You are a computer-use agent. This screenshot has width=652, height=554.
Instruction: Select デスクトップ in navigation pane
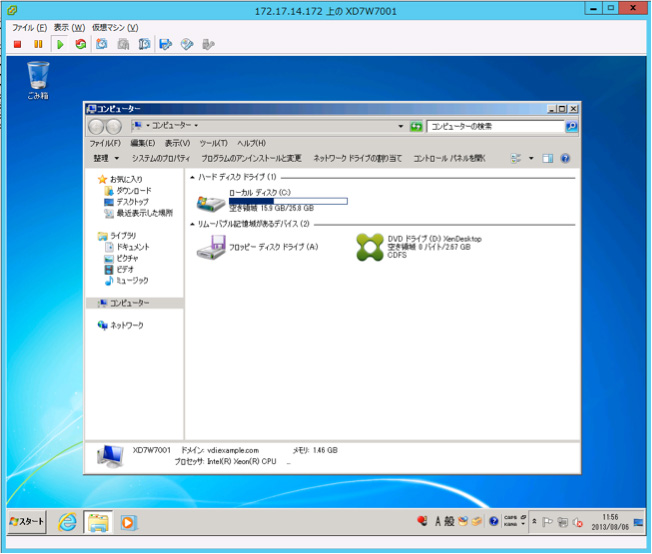click(x=126, y=202)
